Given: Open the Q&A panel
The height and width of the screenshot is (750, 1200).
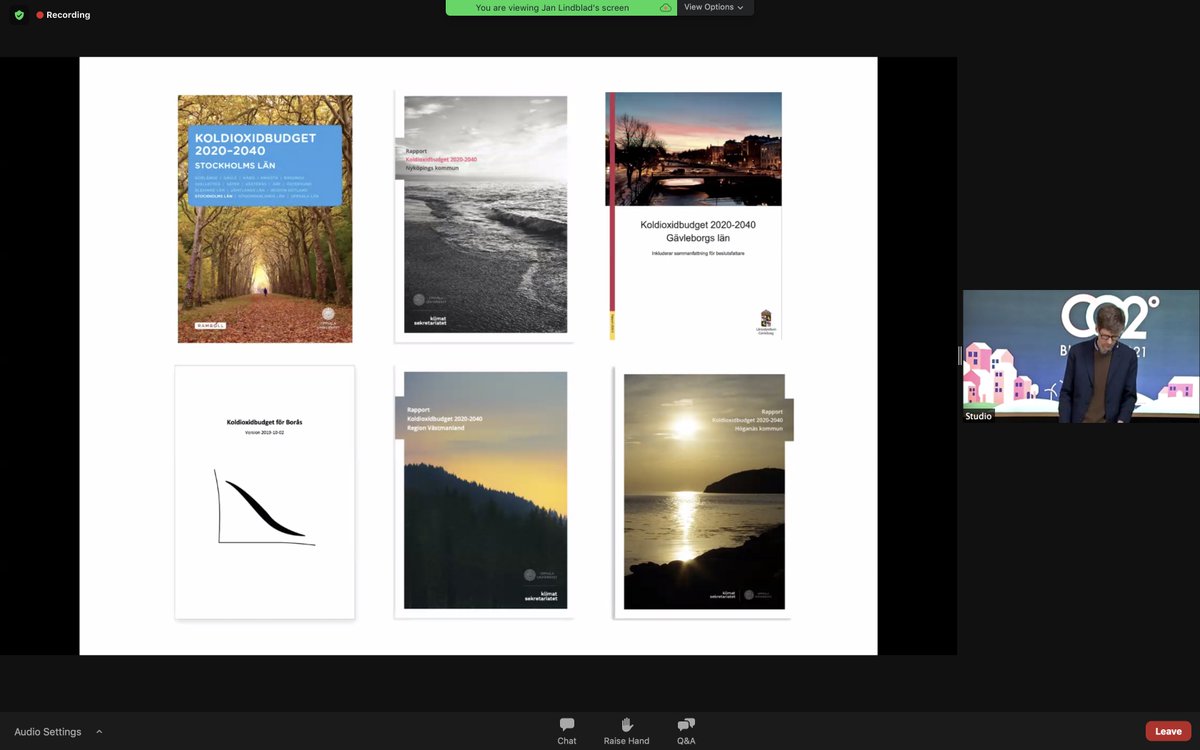Looking at the screenshot, I should [x=686, y=731].
